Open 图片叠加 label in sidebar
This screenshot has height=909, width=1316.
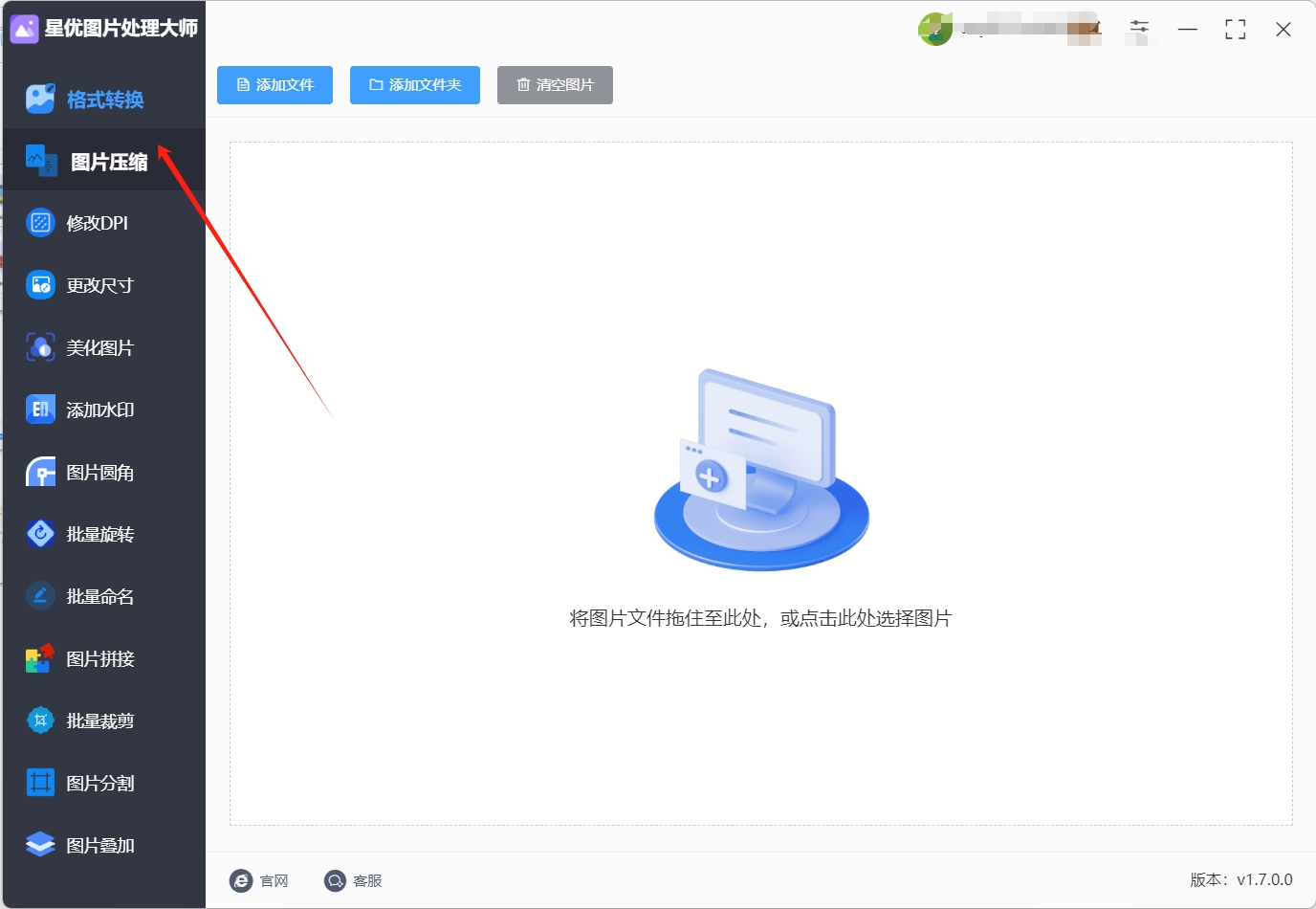[x=99, y=845]
